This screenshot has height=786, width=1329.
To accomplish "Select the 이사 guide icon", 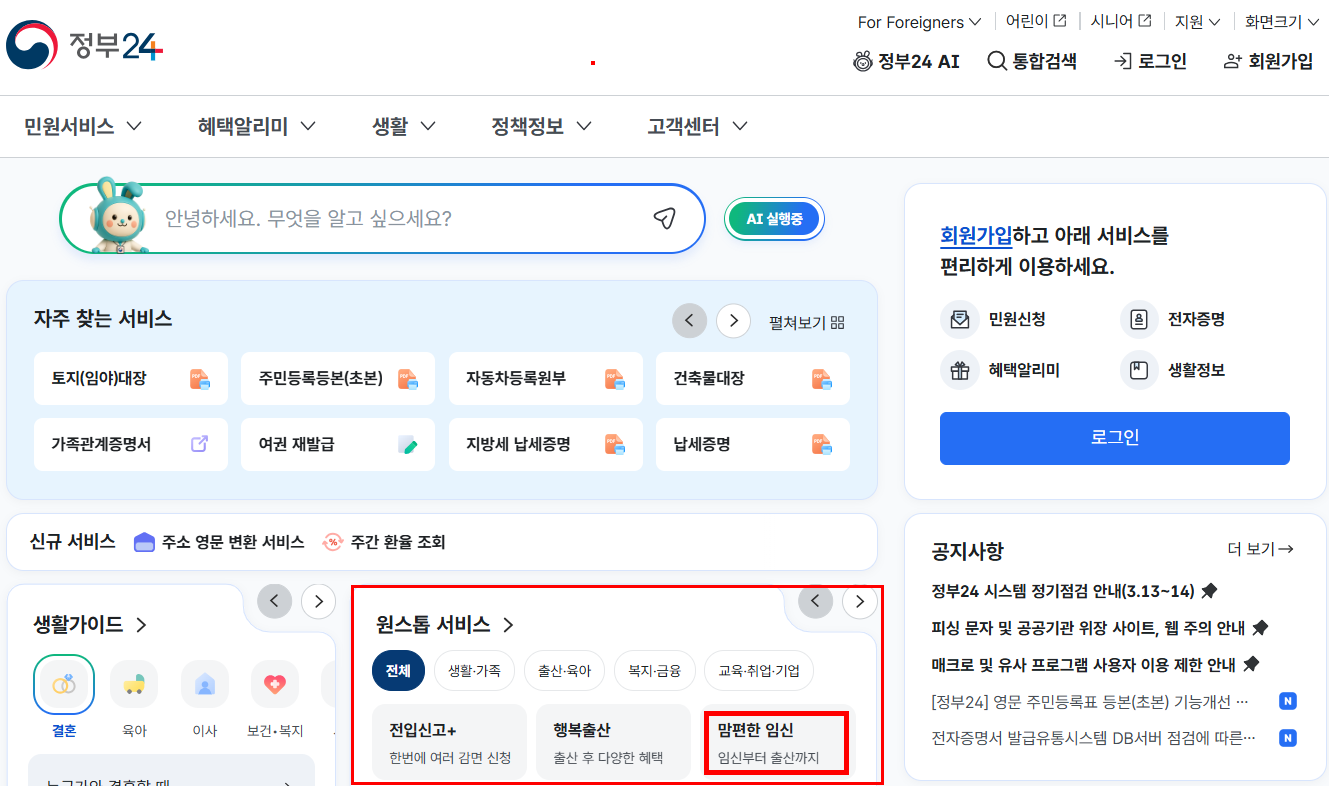I will tap(204, 684).
